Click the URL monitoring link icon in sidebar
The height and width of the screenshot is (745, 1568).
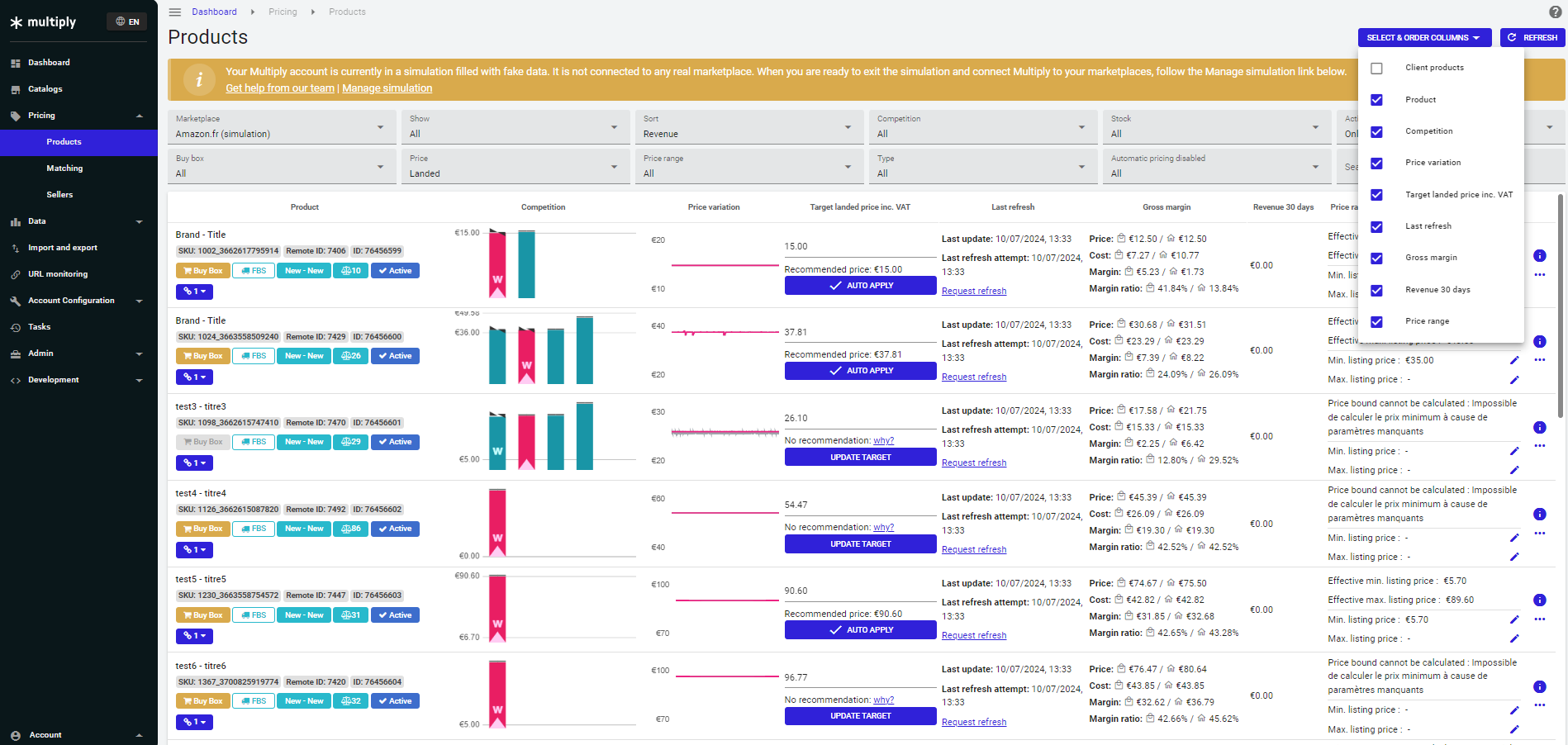[x=16, y=274]
